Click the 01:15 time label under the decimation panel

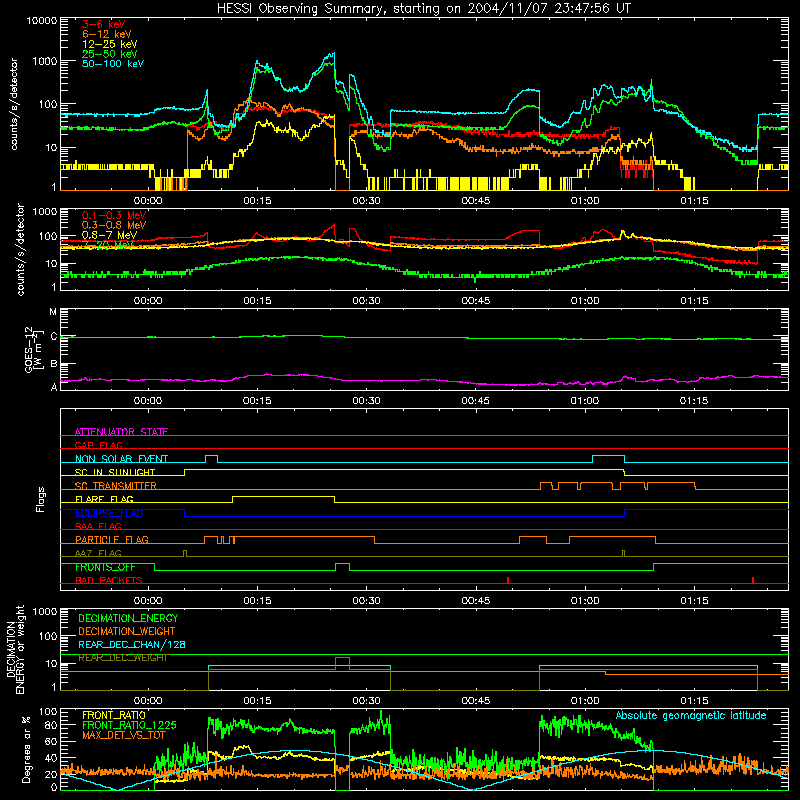coord(694,701)
